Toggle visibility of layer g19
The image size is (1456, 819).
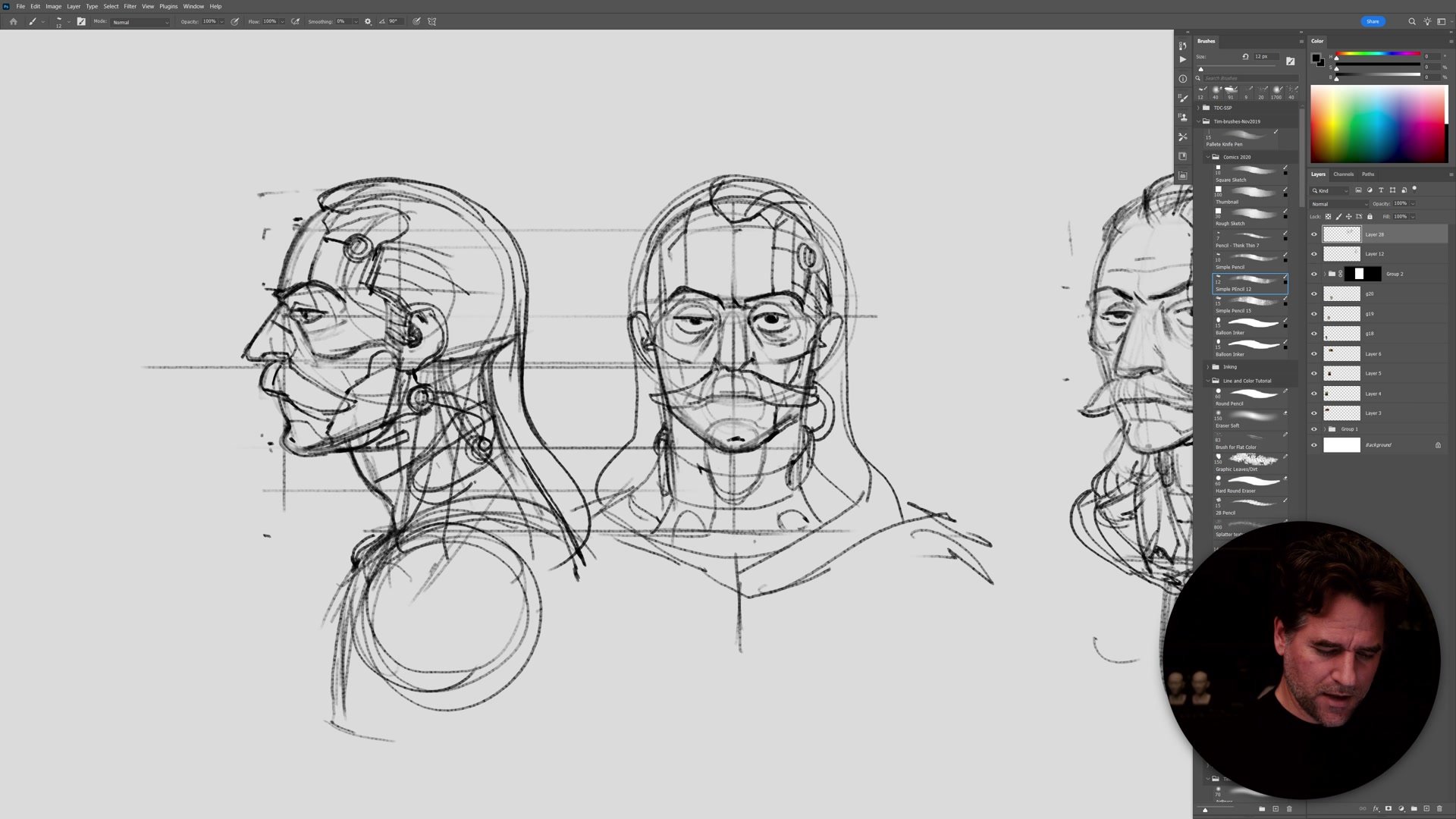click(x=1314, y=314)
